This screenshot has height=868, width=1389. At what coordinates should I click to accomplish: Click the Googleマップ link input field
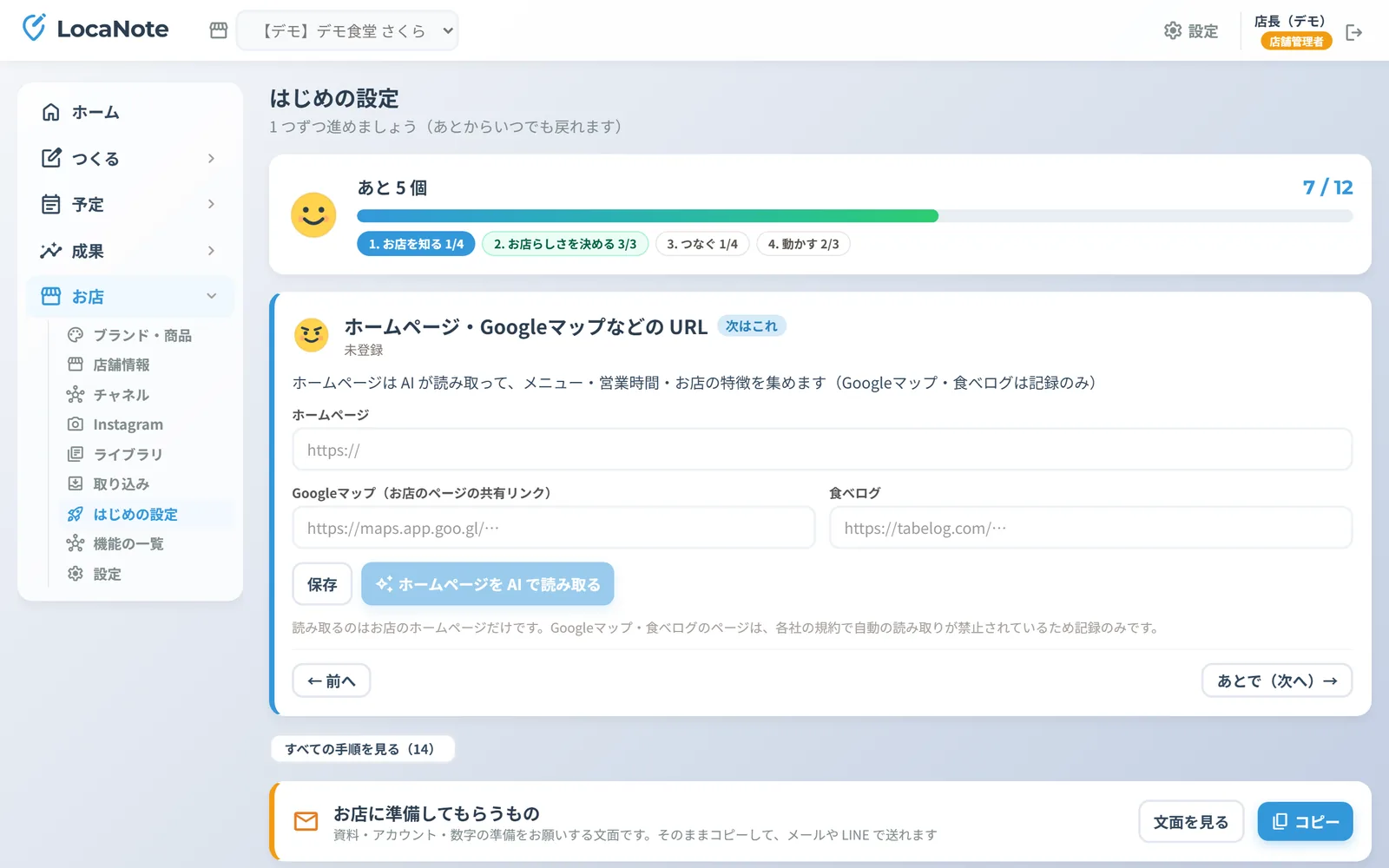click(x=554, y=528)
